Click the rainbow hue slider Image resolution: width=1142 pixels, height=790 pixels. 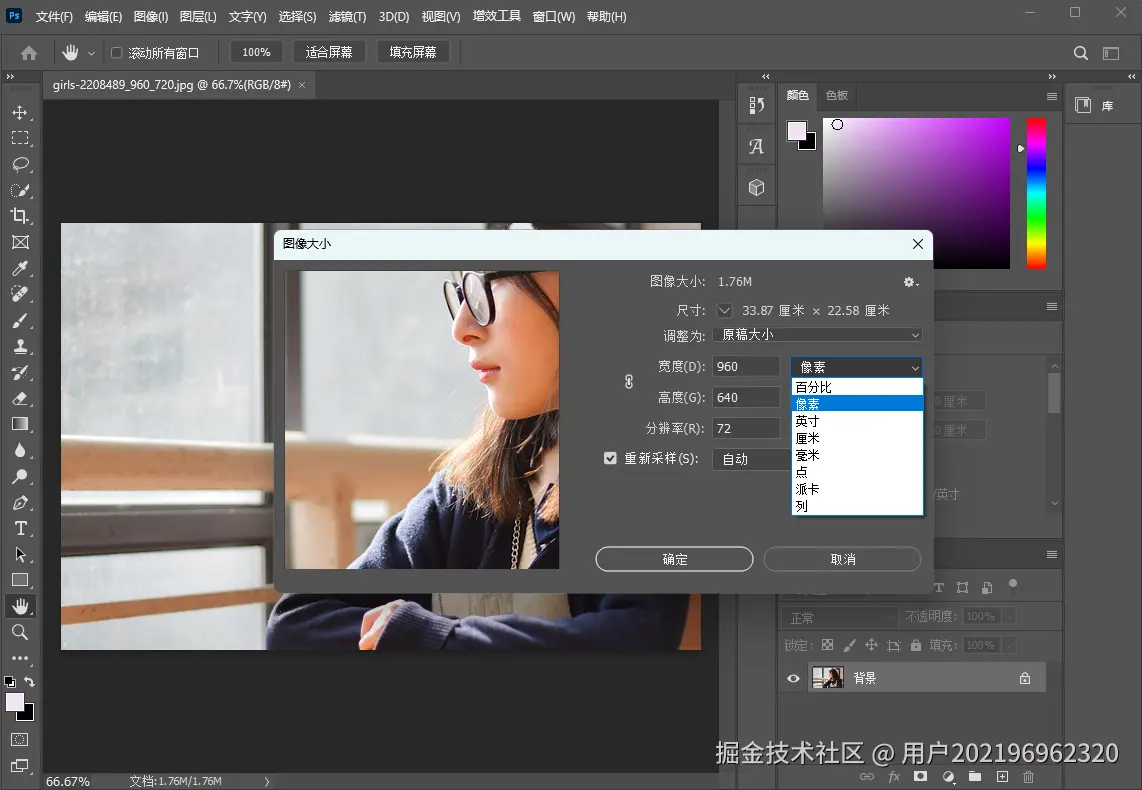point(1036,193)
